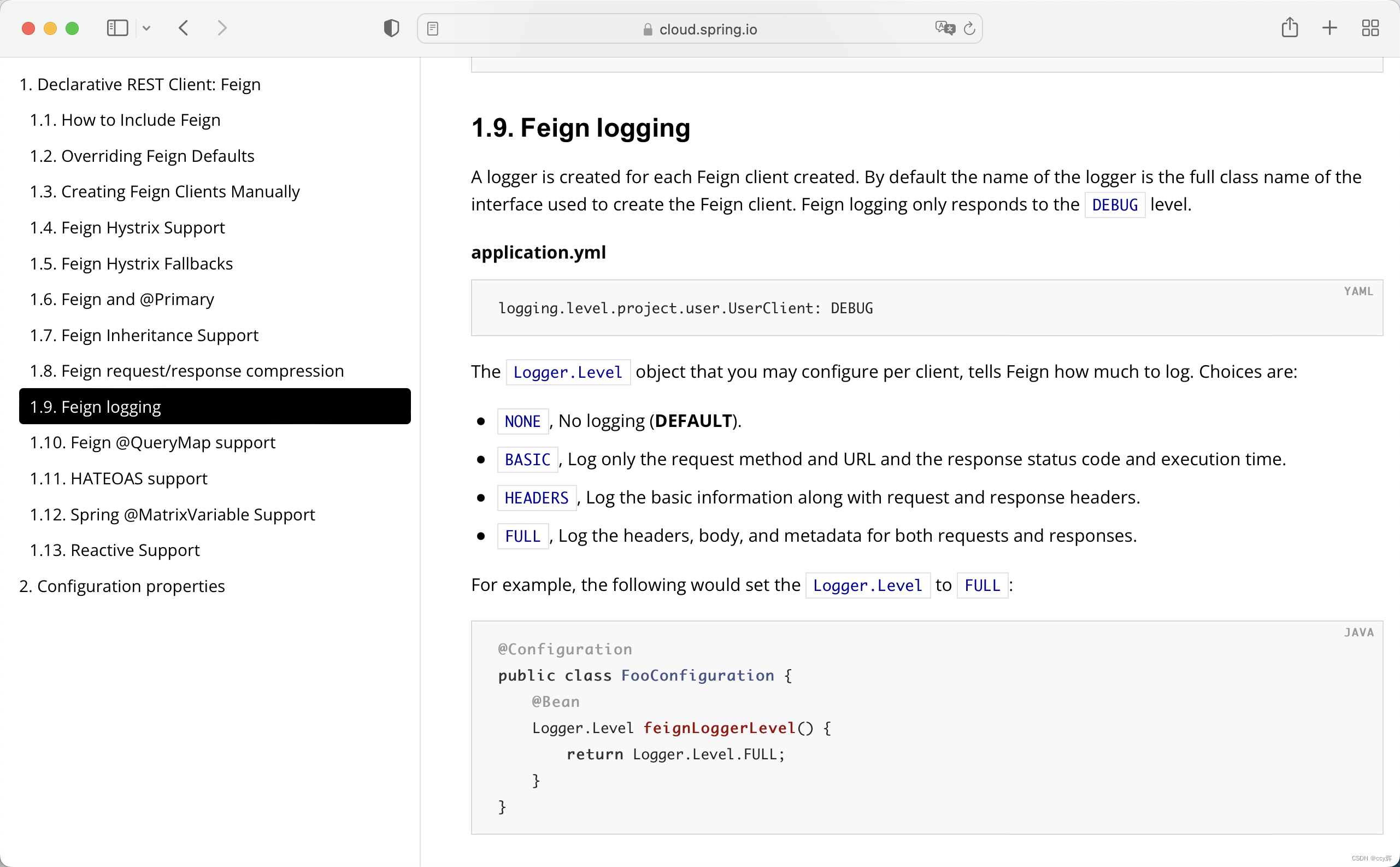Open a new tab with plus icon

pos(1330,28)
